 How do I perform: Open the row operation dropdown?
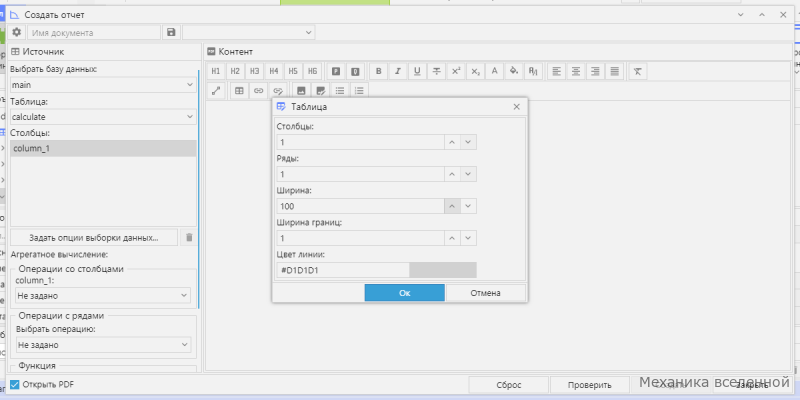[103, 345]
